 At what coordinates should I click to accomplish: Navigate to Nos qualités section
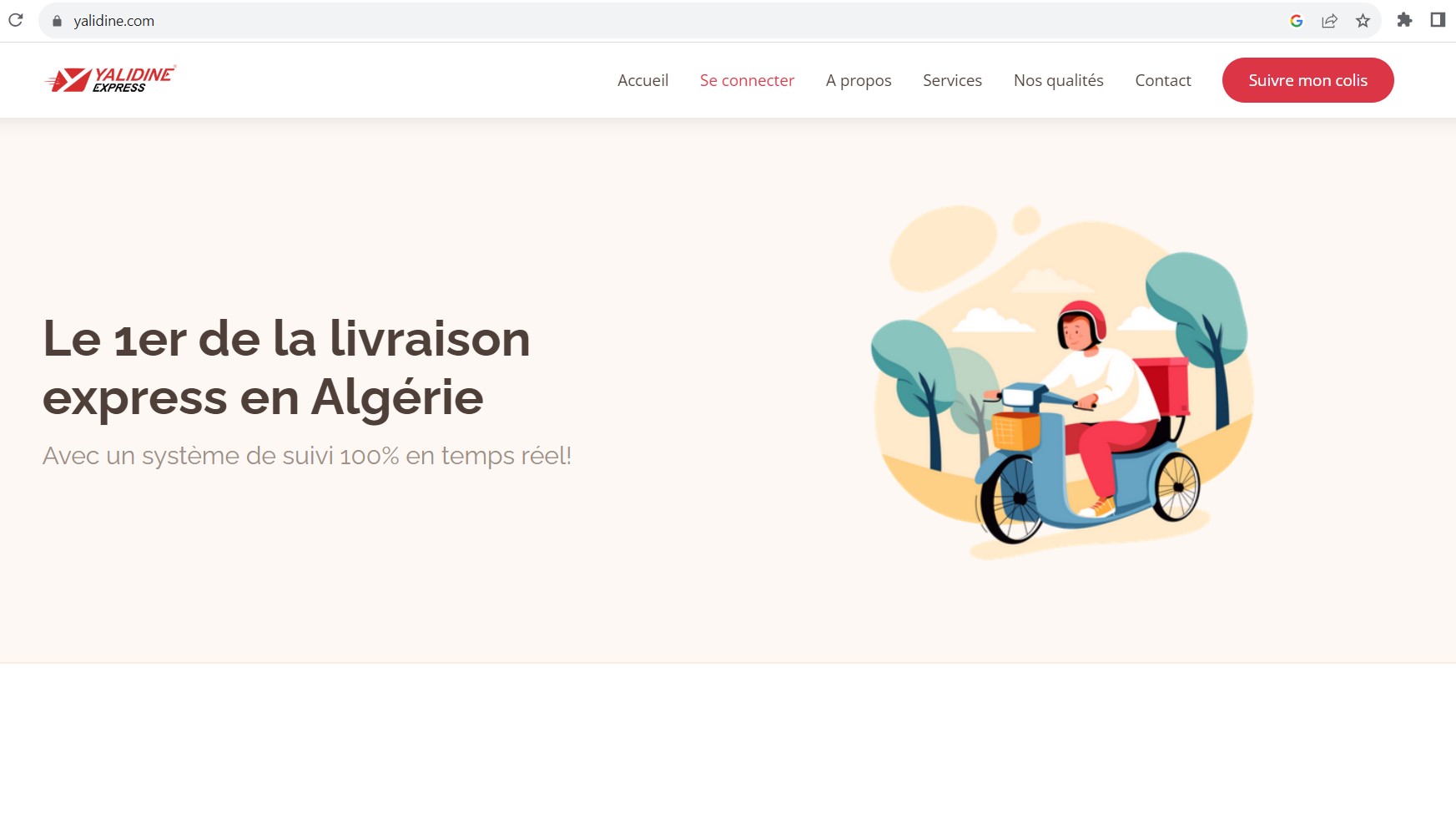coord(1058,80)
